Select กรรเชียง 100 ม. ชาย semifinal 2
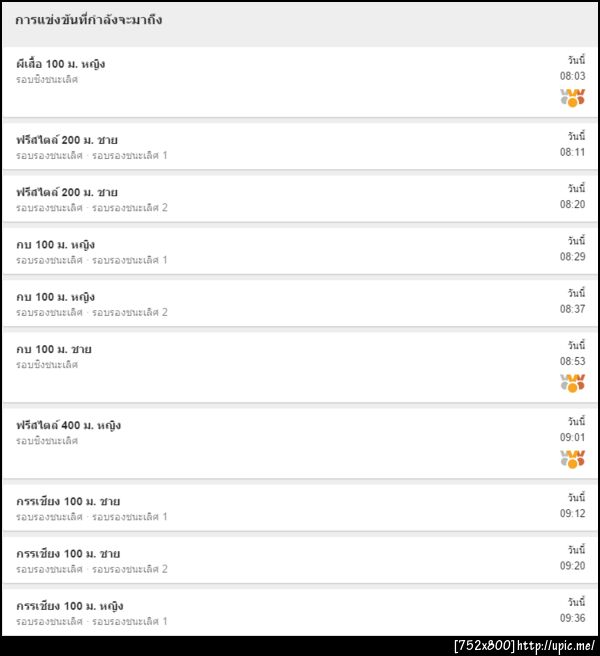600x656 pixels. pos(68,554)
